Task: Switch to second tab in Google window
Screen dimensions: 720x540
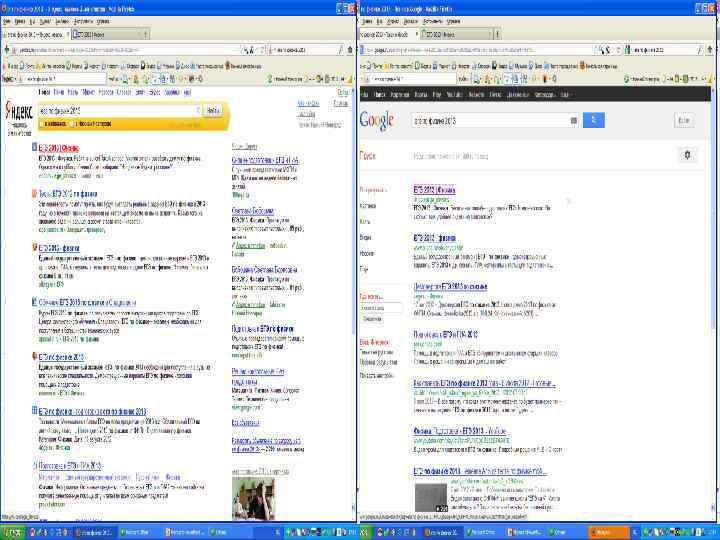Action: (x=456, y=34)
